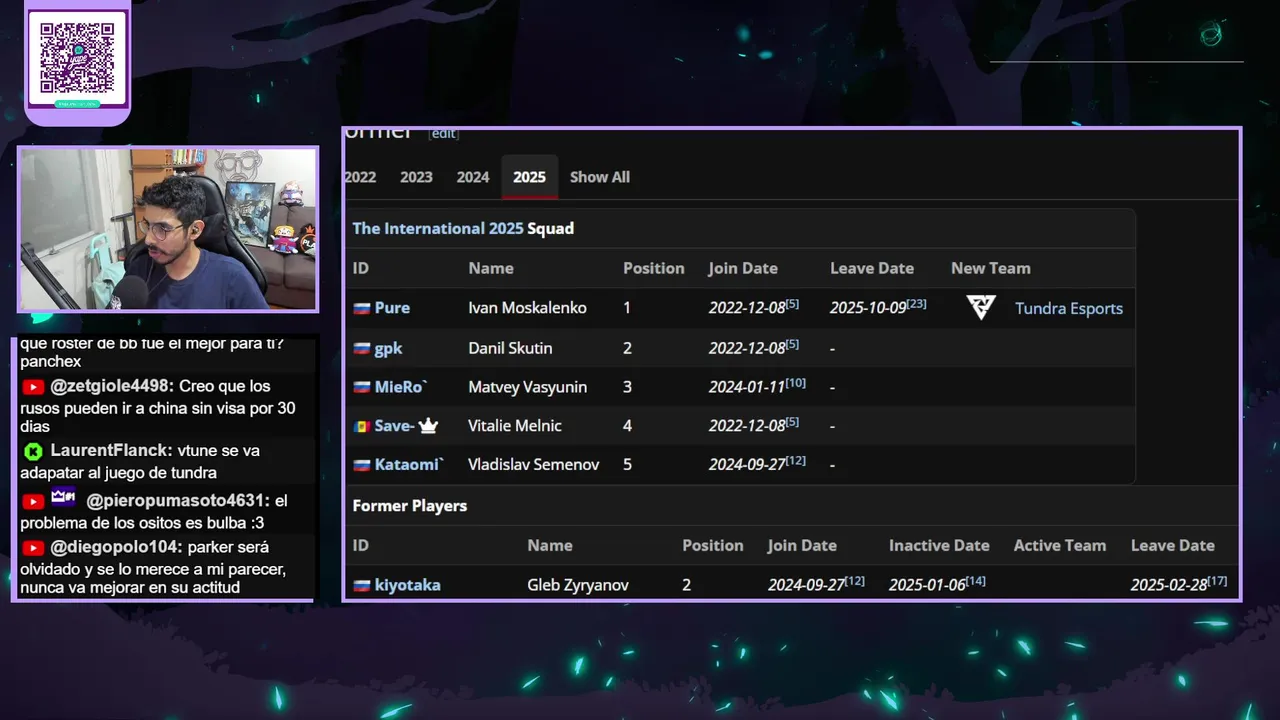Click the QR code at the top left
Viewport: 1280px width, 720px height.
pos(77,56)
